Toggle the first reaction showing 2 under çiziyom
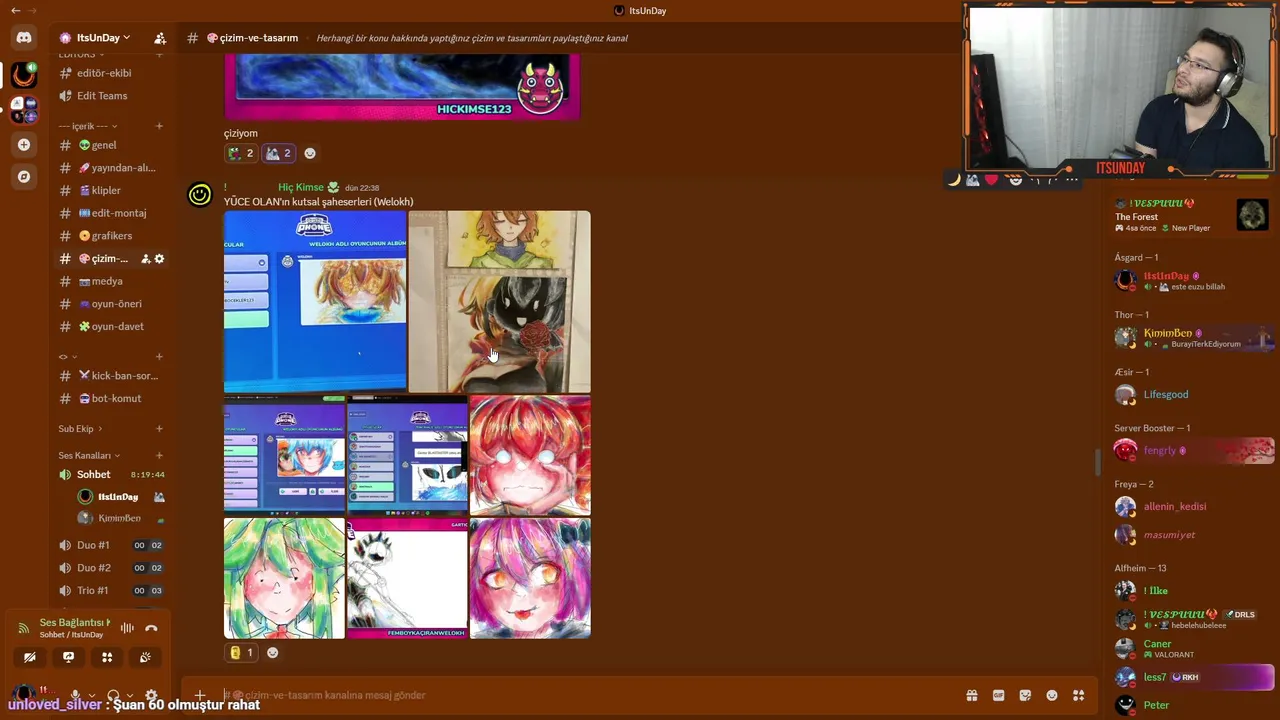The width and height of the screenshot is (1280, 720). tap(240, 153)
